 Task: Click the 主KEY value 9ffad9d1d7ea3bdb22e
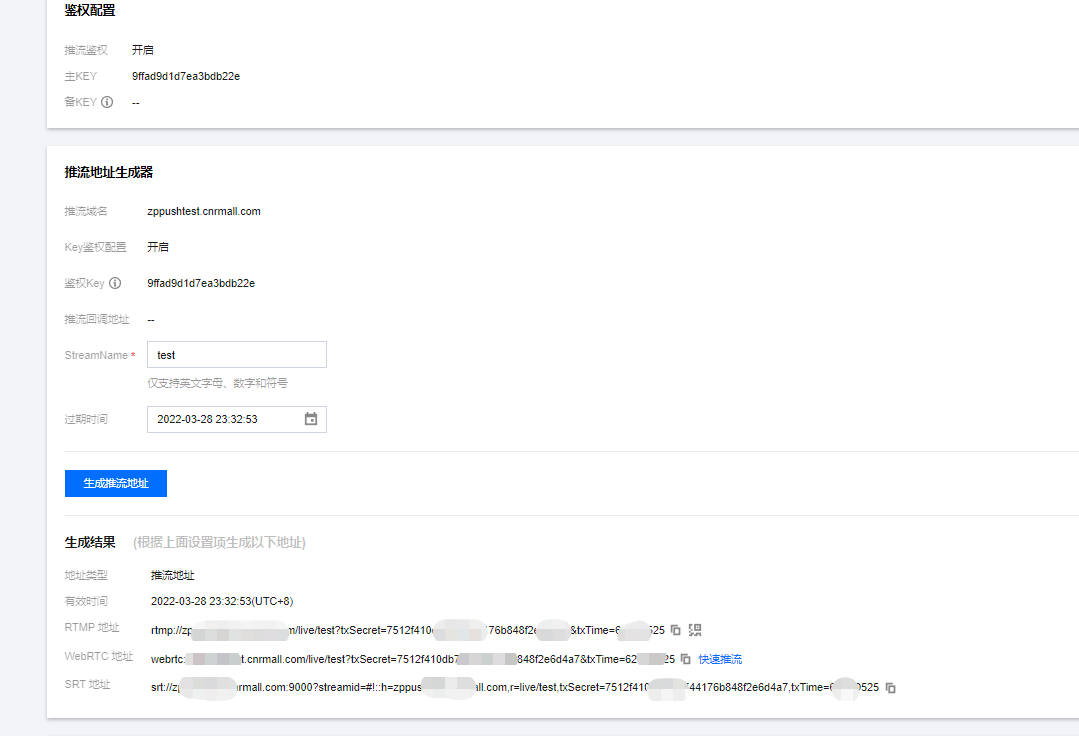pos(186,76)
